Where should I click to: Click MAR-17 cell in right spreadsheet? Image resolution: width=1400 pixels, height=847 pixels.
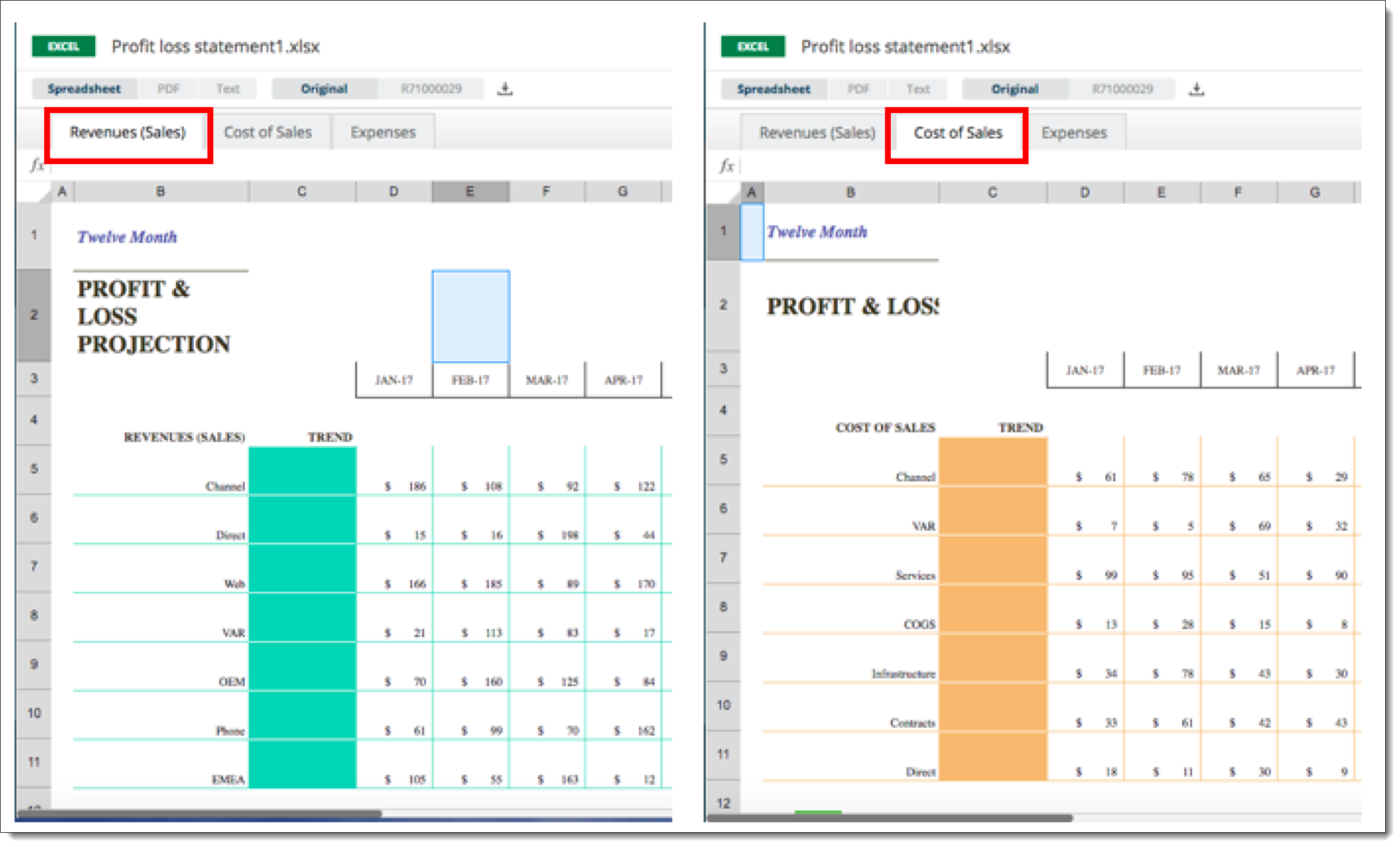1239,371
